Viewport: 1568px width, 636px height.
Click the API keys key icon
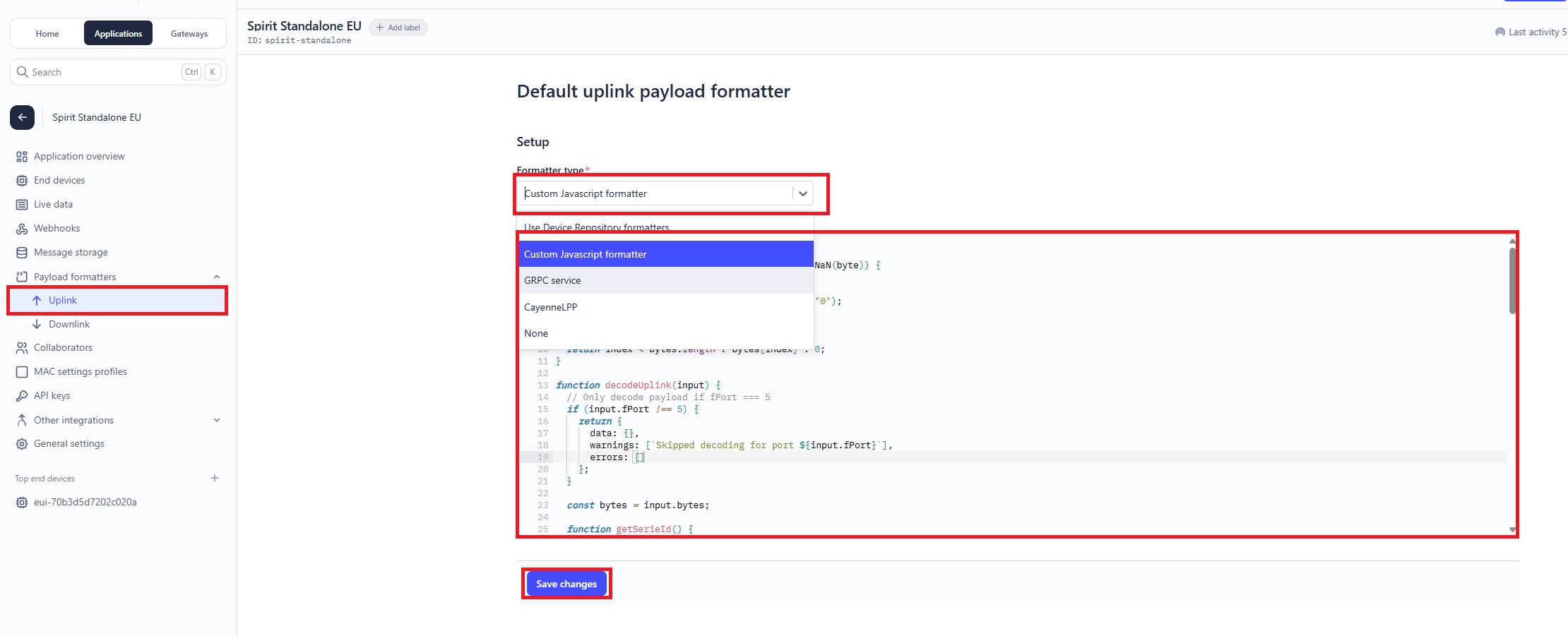(21, 395)
